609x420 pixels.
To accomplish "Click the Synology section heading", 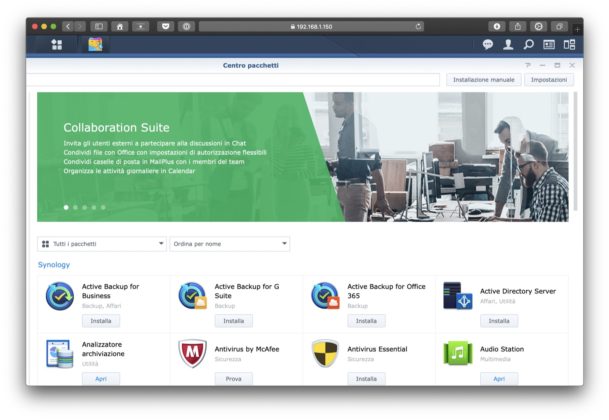I will tap(54, 265).
